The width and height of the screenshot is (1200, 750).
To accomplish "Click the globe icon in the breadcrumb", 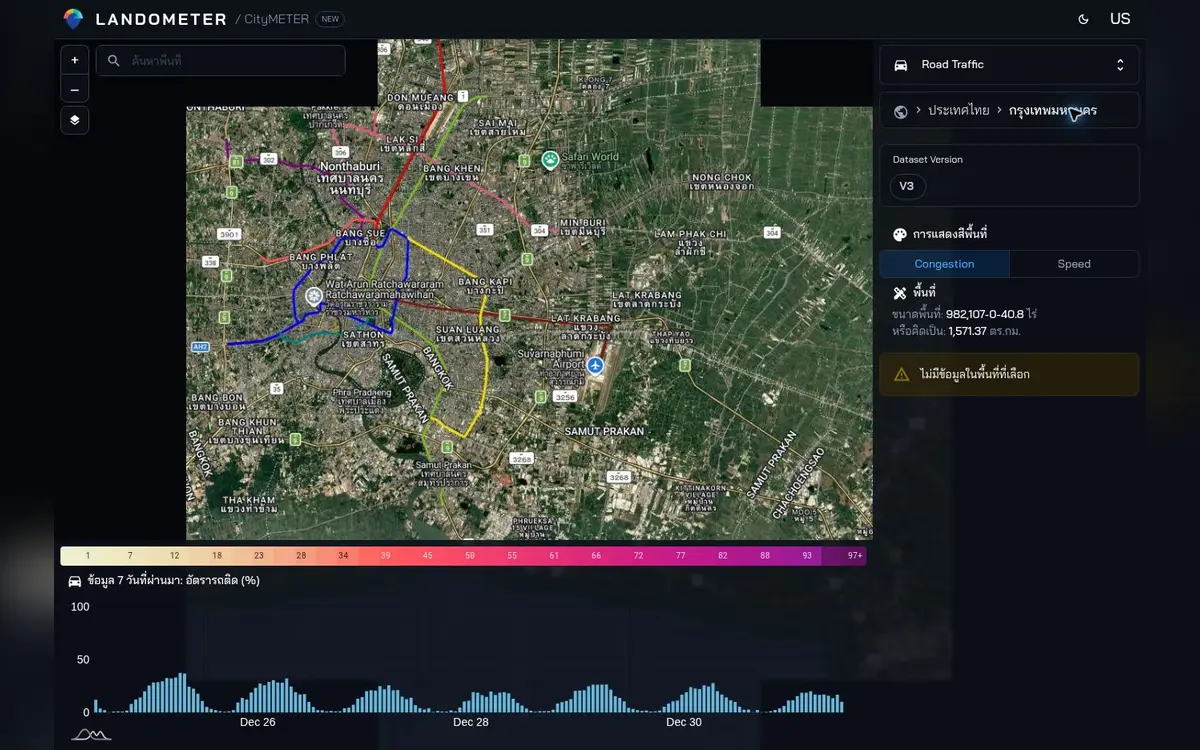I will pos(901,111).
